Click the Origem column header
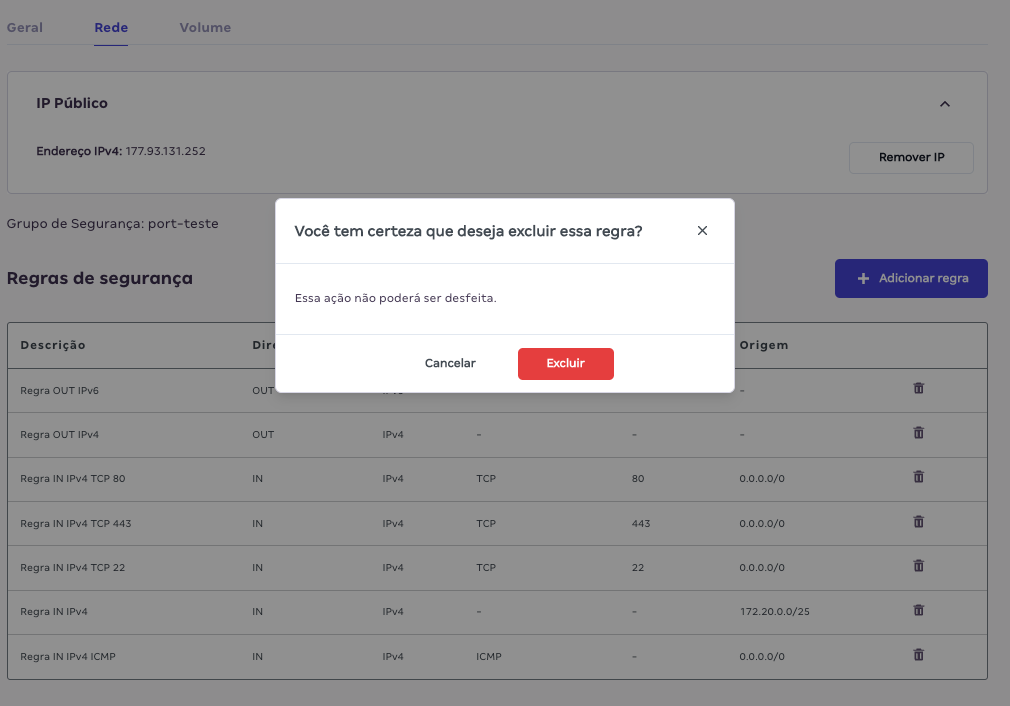Screen dimensions: 1010x706 click(764, 345)
